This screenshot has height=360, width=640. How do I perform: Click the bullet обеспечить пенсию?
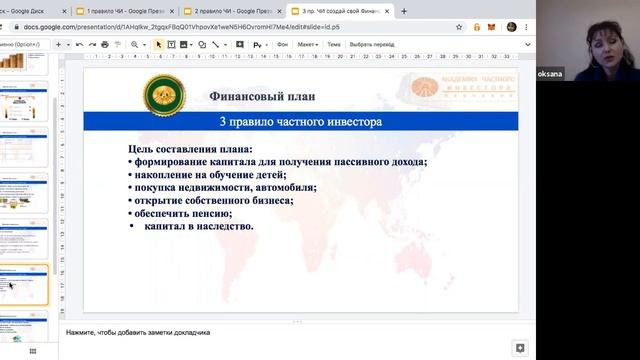pos(180,213)
